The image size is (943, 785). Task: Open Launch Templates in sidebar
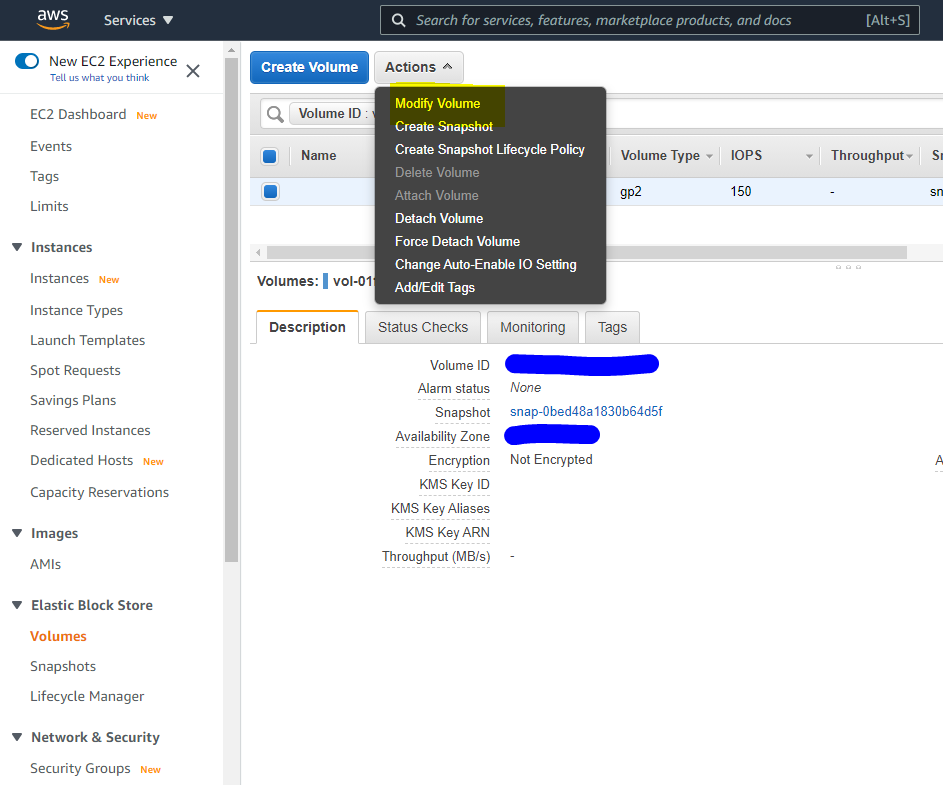88,340
